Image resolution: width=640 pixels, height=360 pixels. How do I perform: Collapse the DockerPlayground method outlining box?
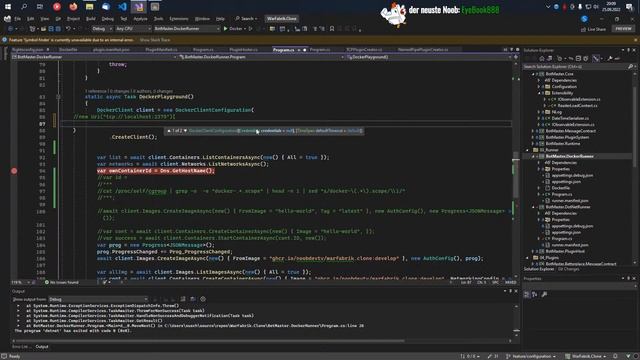(58, 97)
